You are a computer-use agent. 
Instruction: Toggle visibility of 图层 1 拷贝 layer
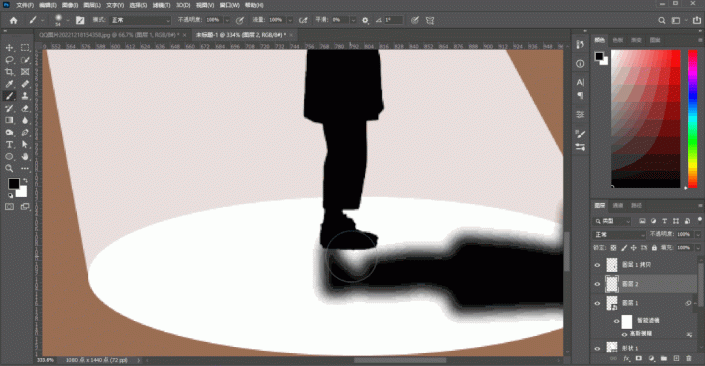click(597, 265)
